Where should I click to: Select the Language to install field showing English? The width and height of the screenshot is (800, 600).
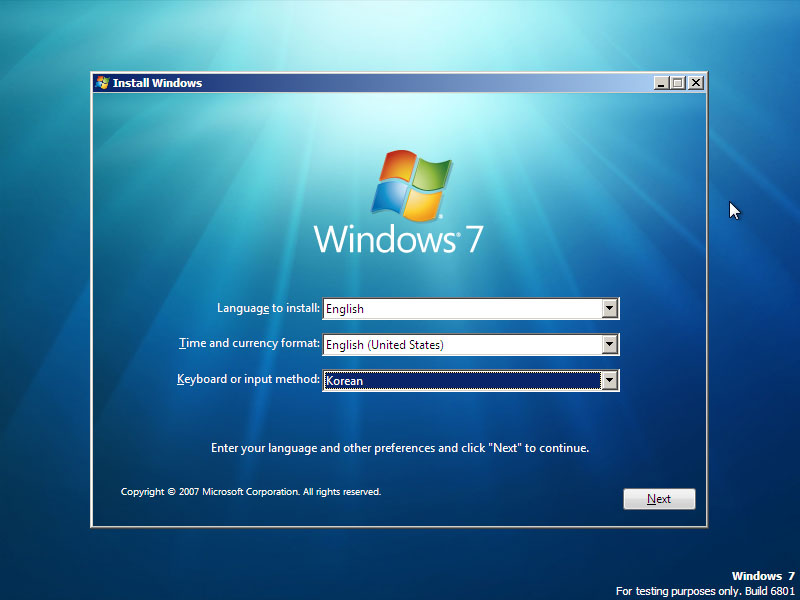pos(471,309)
